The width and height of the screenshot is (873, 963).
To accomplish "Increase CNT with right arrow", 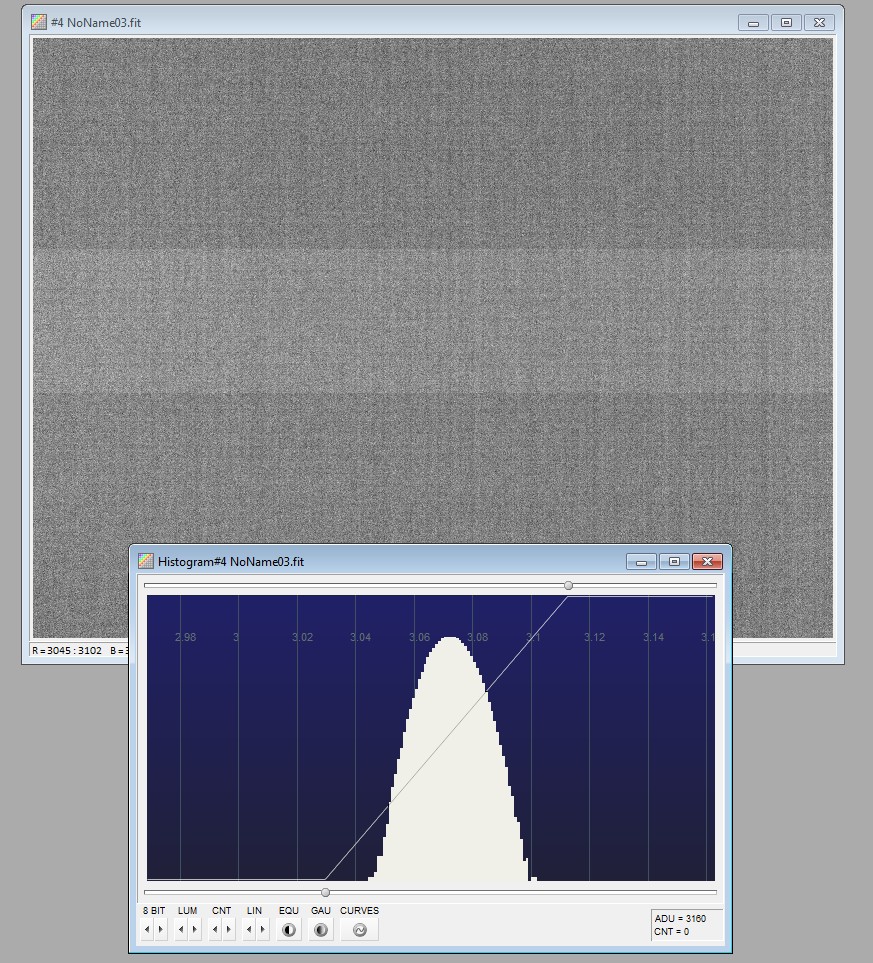I will [229, 930].
